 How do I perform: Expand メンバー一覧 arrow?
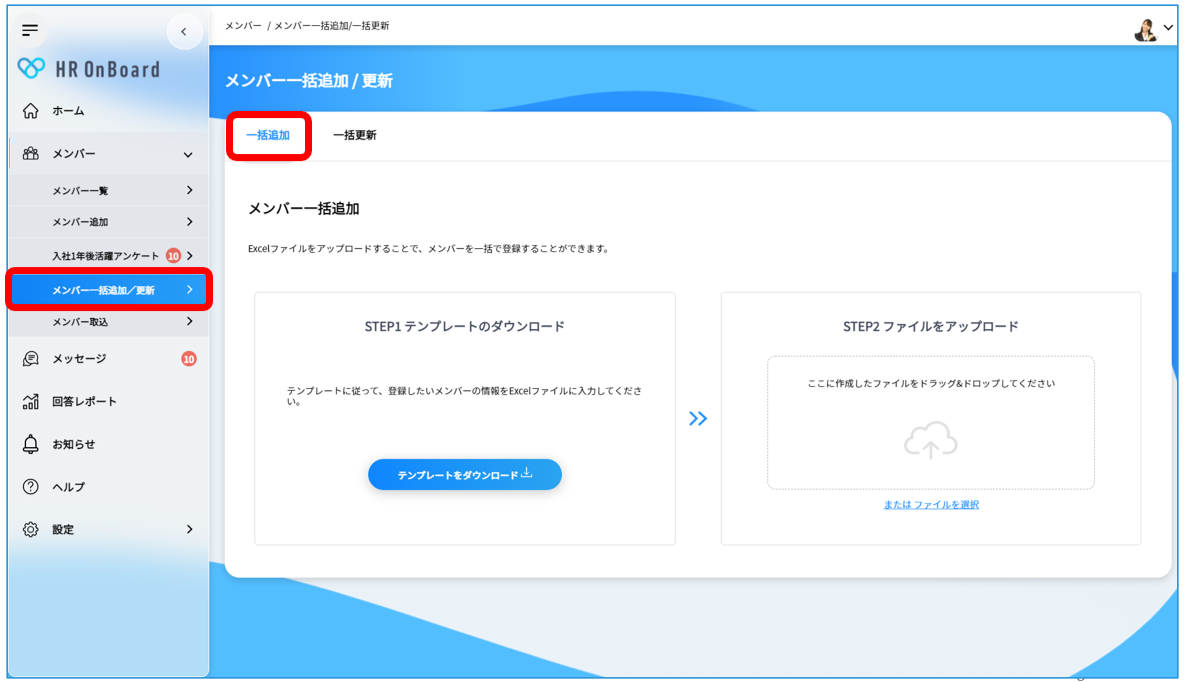pyautogui.click(x=190, y=190)
